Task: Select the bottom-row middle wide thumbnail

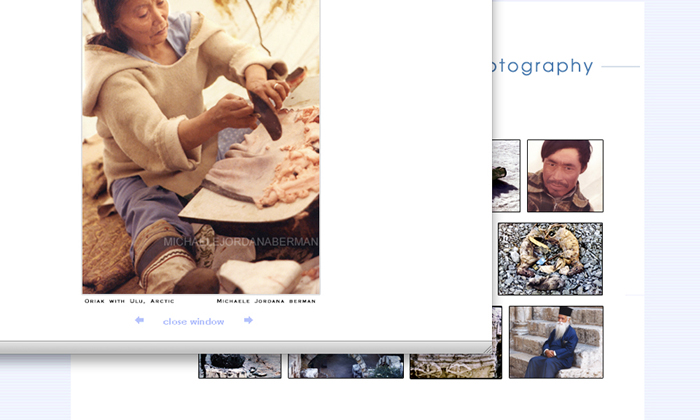Action: pos(346,366)
